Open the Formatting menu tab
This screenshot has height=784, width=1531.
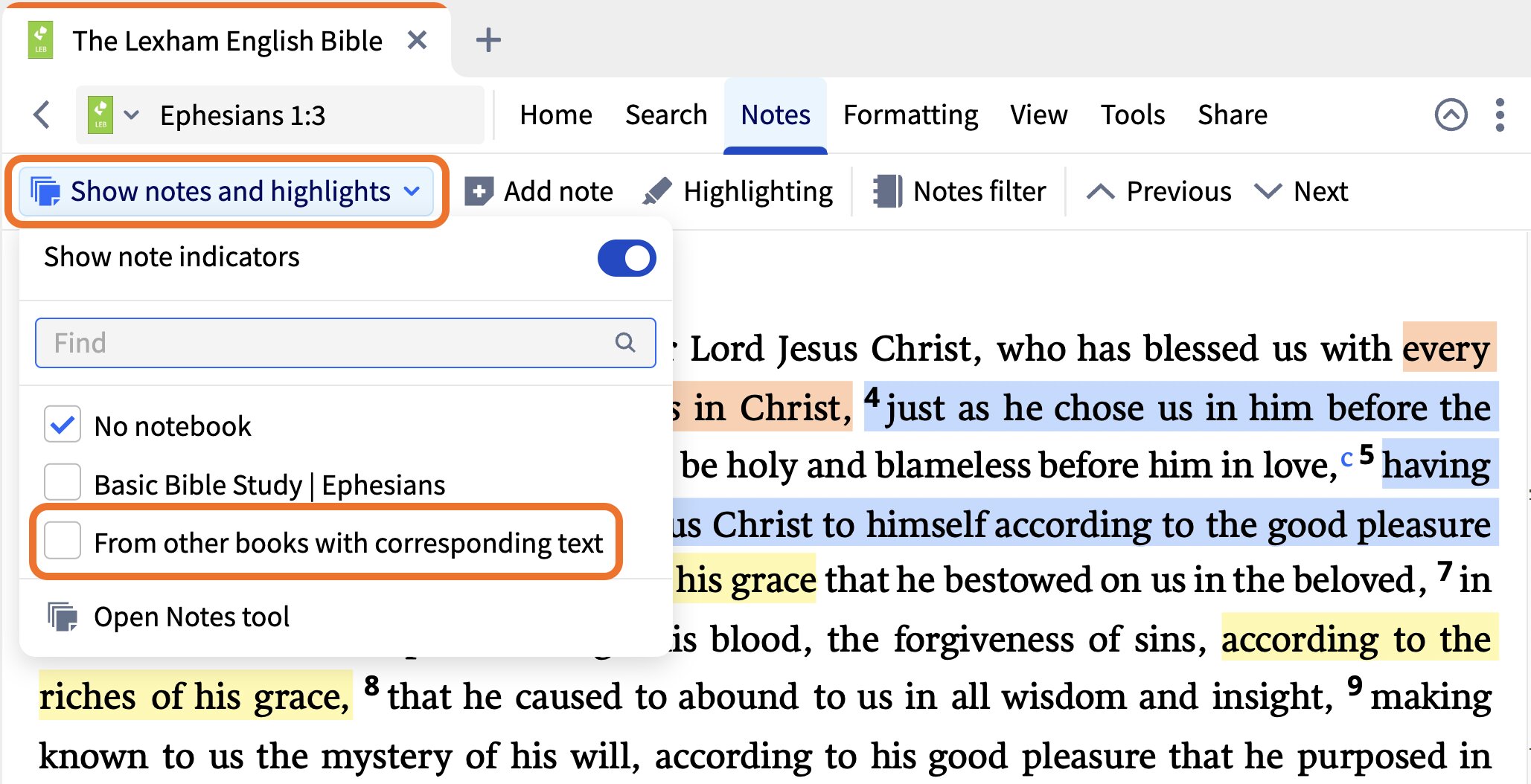(x=910, y=115)
